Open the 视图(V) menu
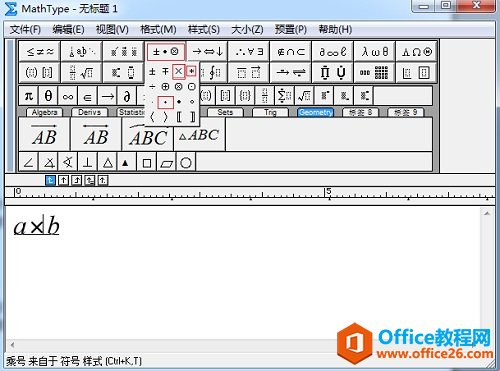 112,29
